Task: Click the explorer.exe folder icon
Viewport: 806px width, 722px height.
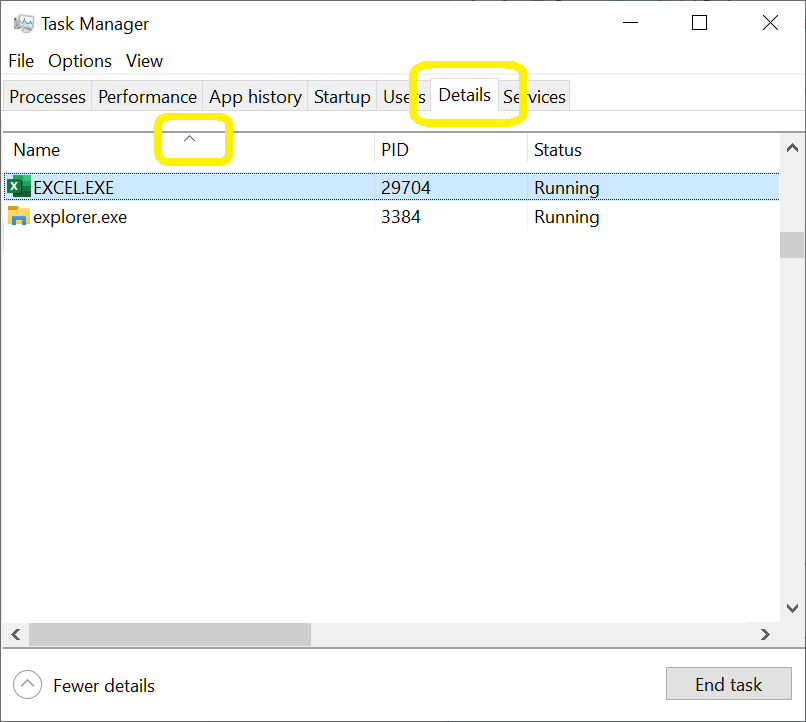Action: [18, 216]
